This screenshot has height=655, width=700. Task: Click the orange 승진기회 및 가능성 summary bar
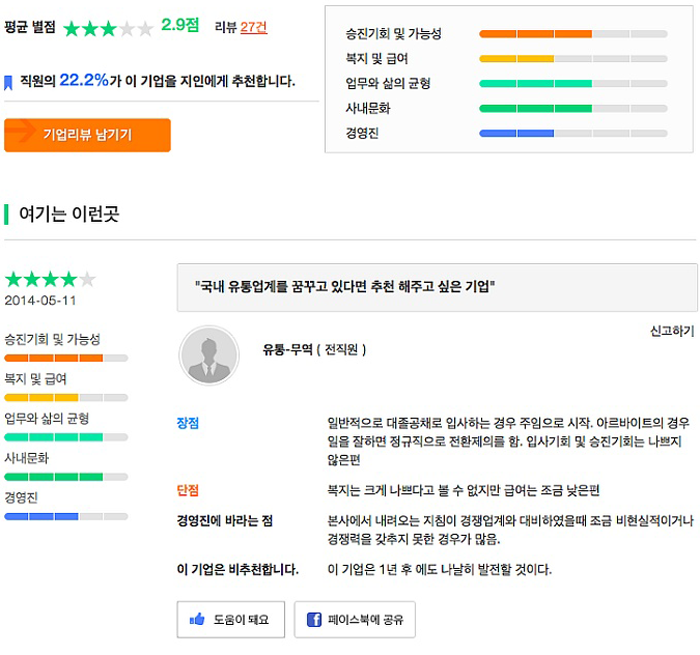click(x=573, y=34)
